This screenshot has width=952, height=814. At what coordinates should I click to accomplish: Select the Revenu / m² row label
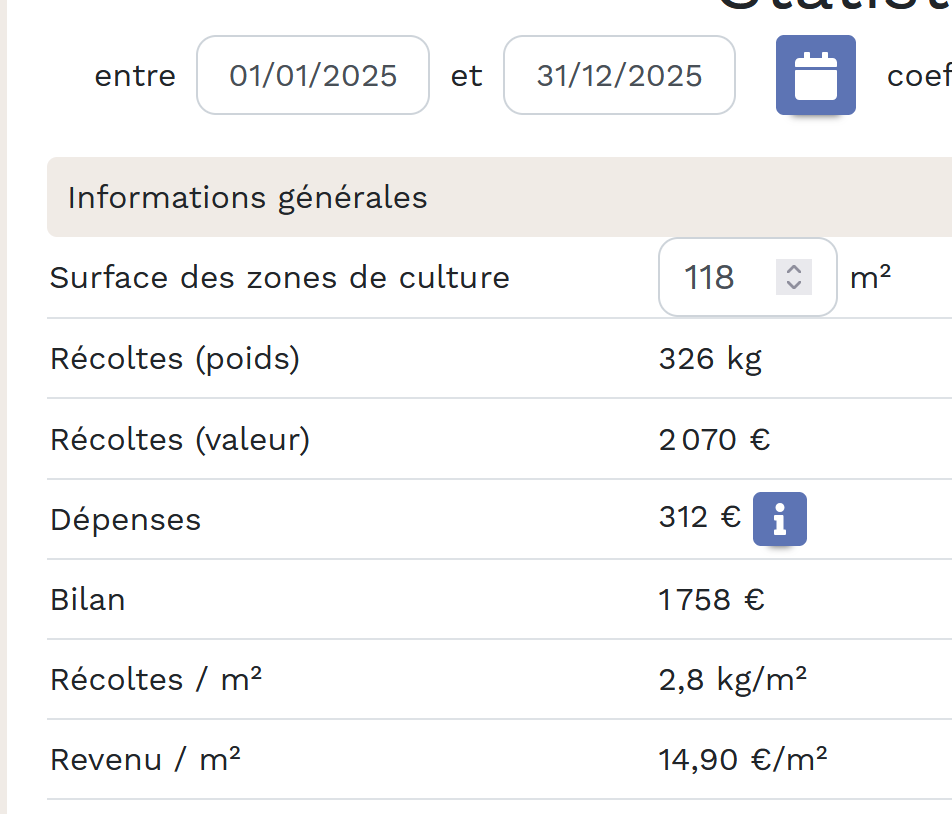click(146, 760)
